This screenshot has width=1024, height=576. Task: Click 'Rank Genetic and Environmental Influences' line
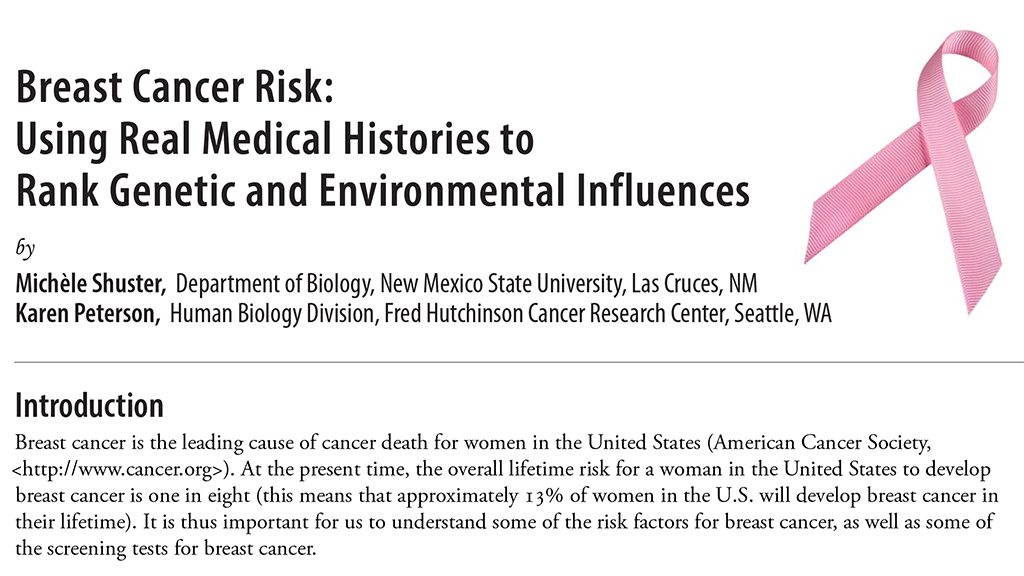coord(383,188)
